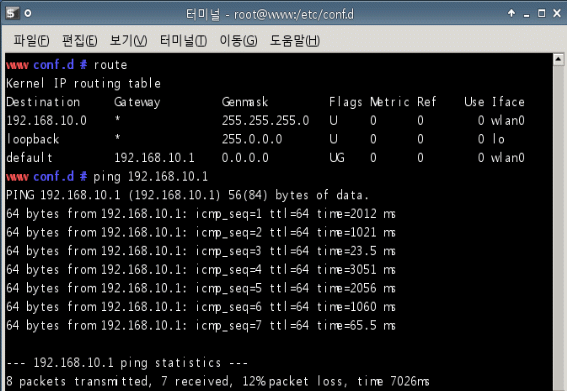This screenshot has width=567, height=391.
Task: Click the 'Metric' column header
Action: point(389,102)
